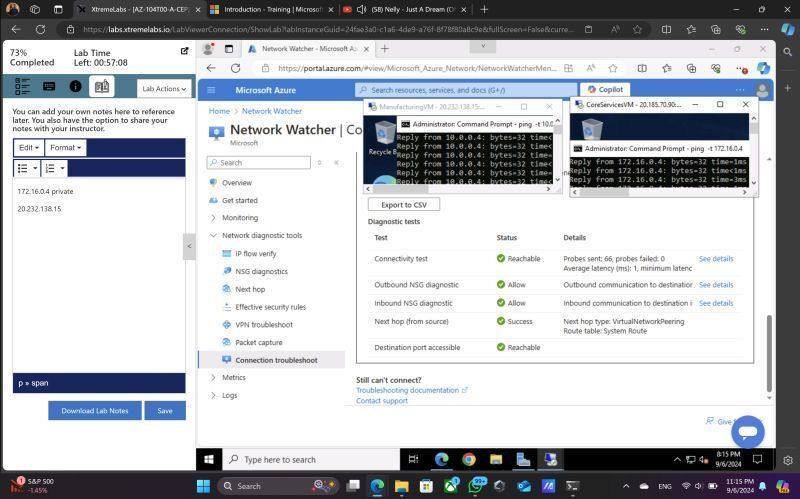Open NSG diagnostics tool
The height and width of the screenshot is (499, 800).
(261, 271)
